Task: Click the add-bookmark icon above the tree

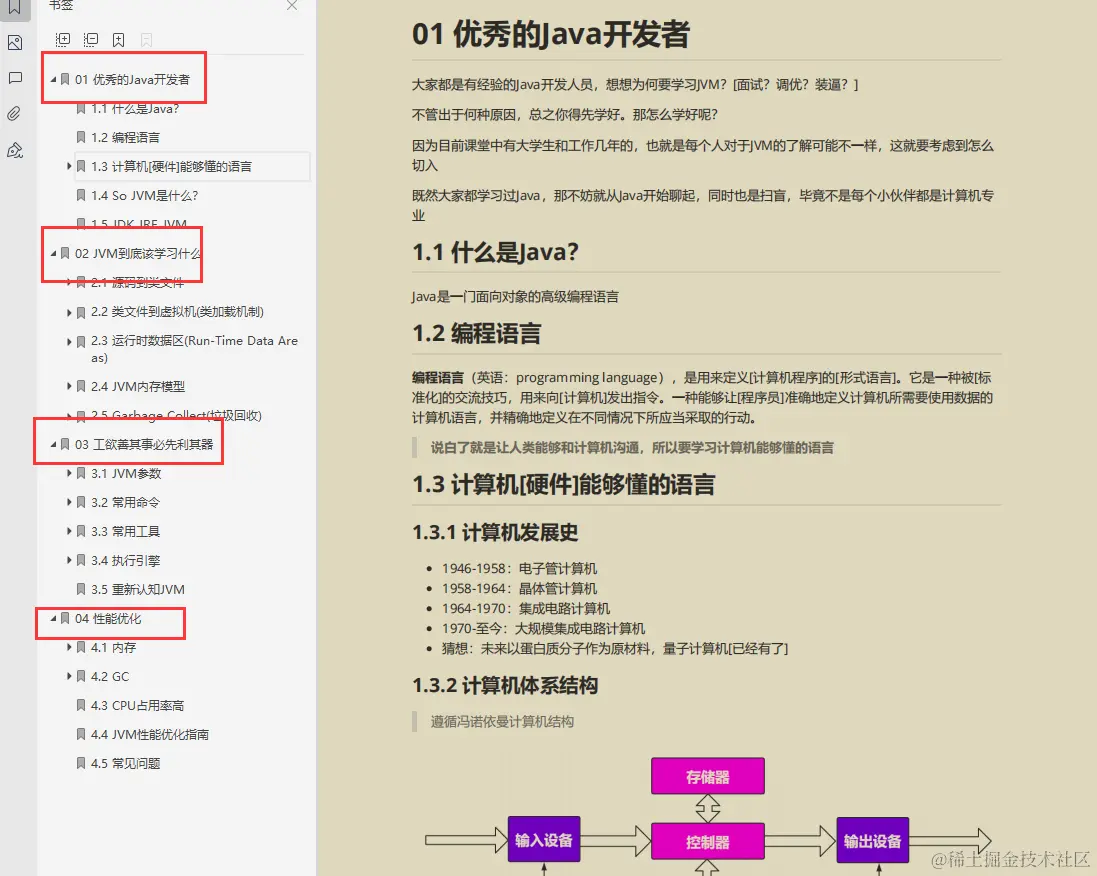Action: [x=118, y=38]
